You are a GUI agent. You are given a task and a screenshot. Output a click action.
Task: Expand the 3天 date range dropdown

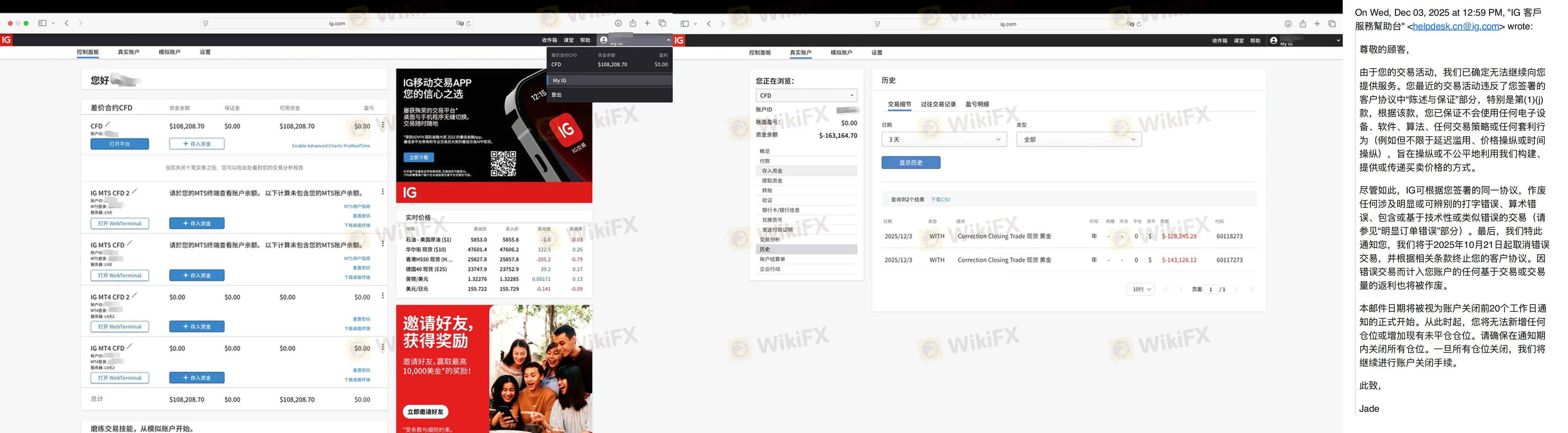(x=944, y=139)
